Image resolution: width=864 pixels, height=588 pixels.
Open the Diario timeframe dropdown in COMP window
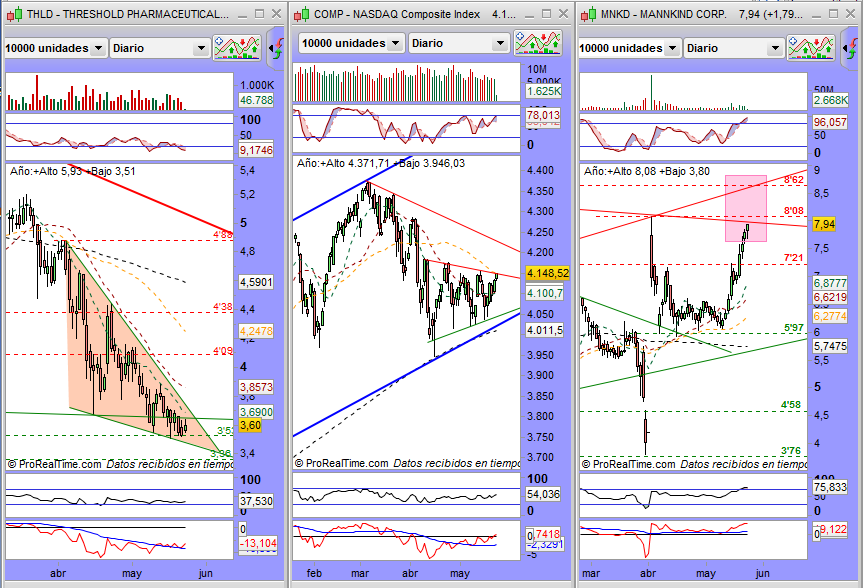point(459,43)
